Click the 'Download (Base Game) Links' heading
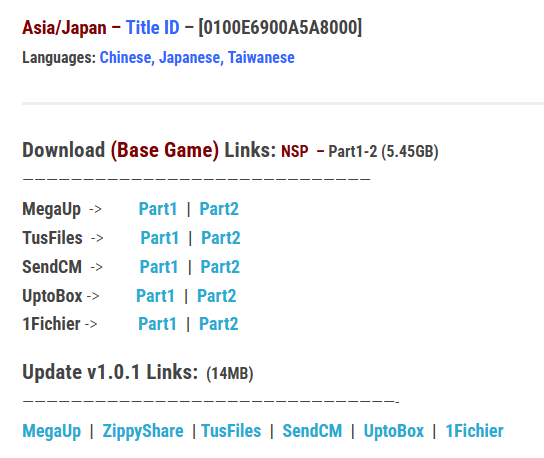Image resolution: width=544 pixels, height=458 pixels. [x=149, y=150]
